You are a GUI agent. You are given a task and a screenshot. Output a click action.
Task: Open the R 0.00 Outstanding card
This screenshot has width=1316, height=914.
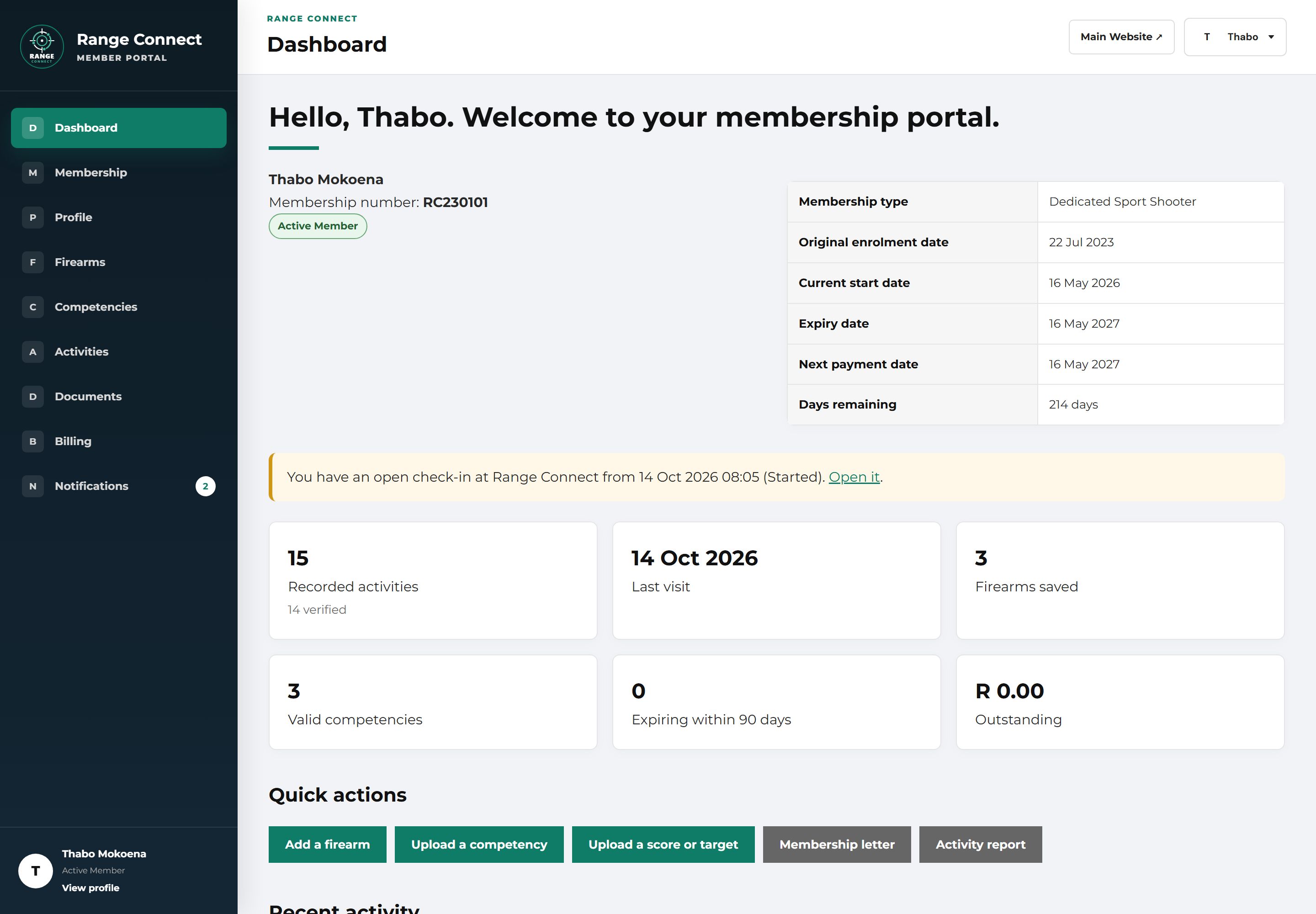click(1120, 702)
